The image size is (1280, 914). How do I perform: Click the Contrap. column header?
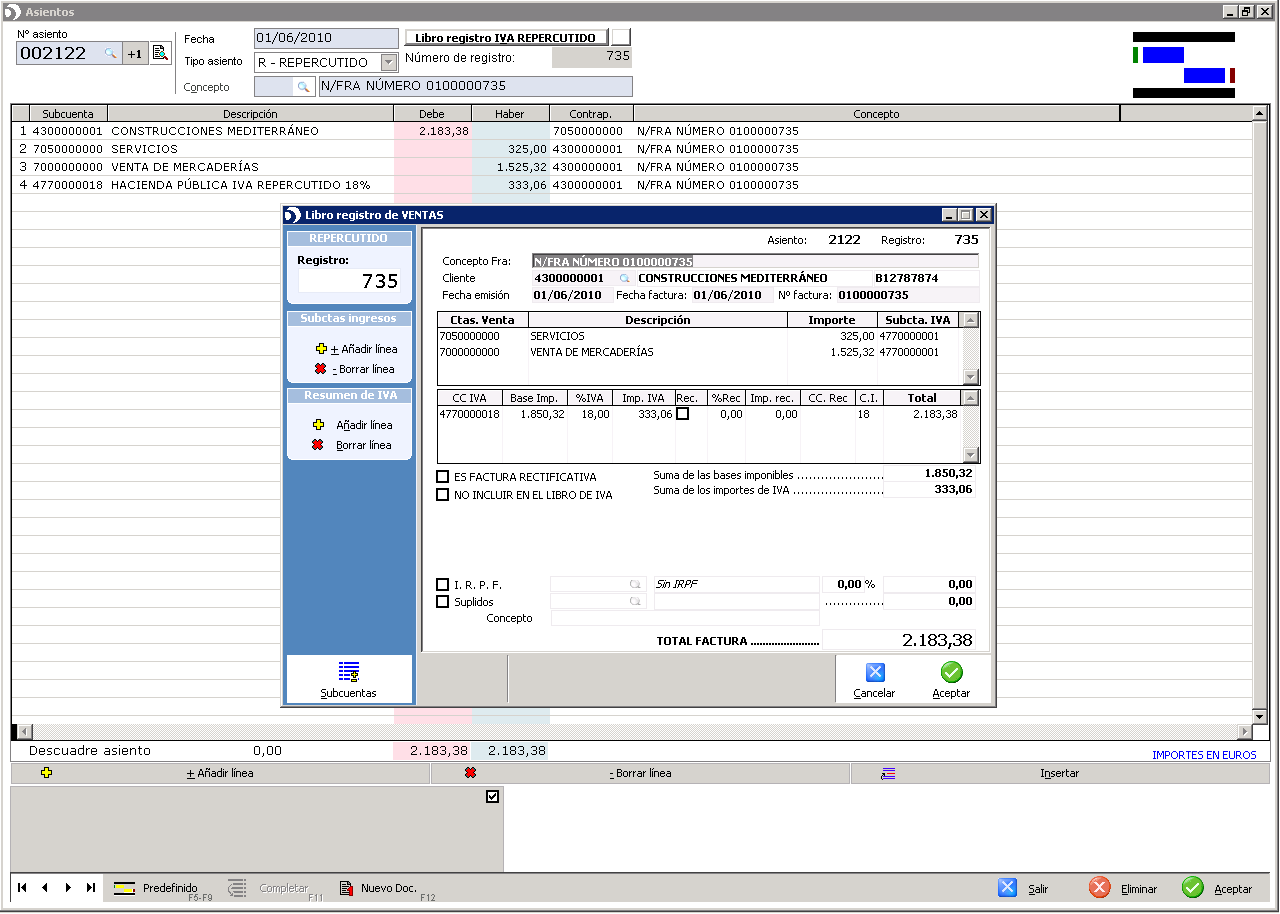click(591, 114)
